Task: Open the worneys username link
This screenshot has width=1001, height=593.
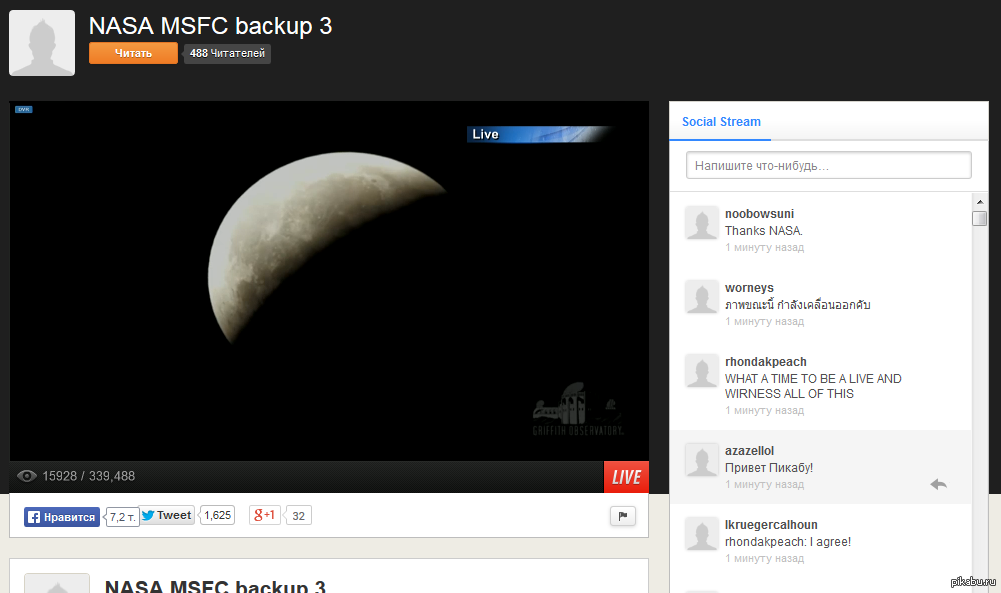Action: pos(749,288)
